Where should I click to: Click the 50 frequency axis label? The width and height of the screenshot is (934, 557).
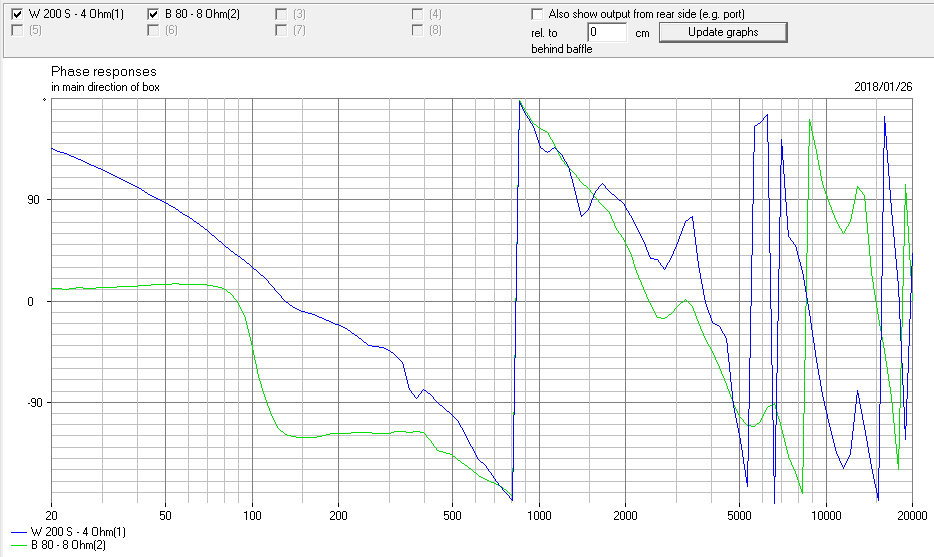pos(165,516)
